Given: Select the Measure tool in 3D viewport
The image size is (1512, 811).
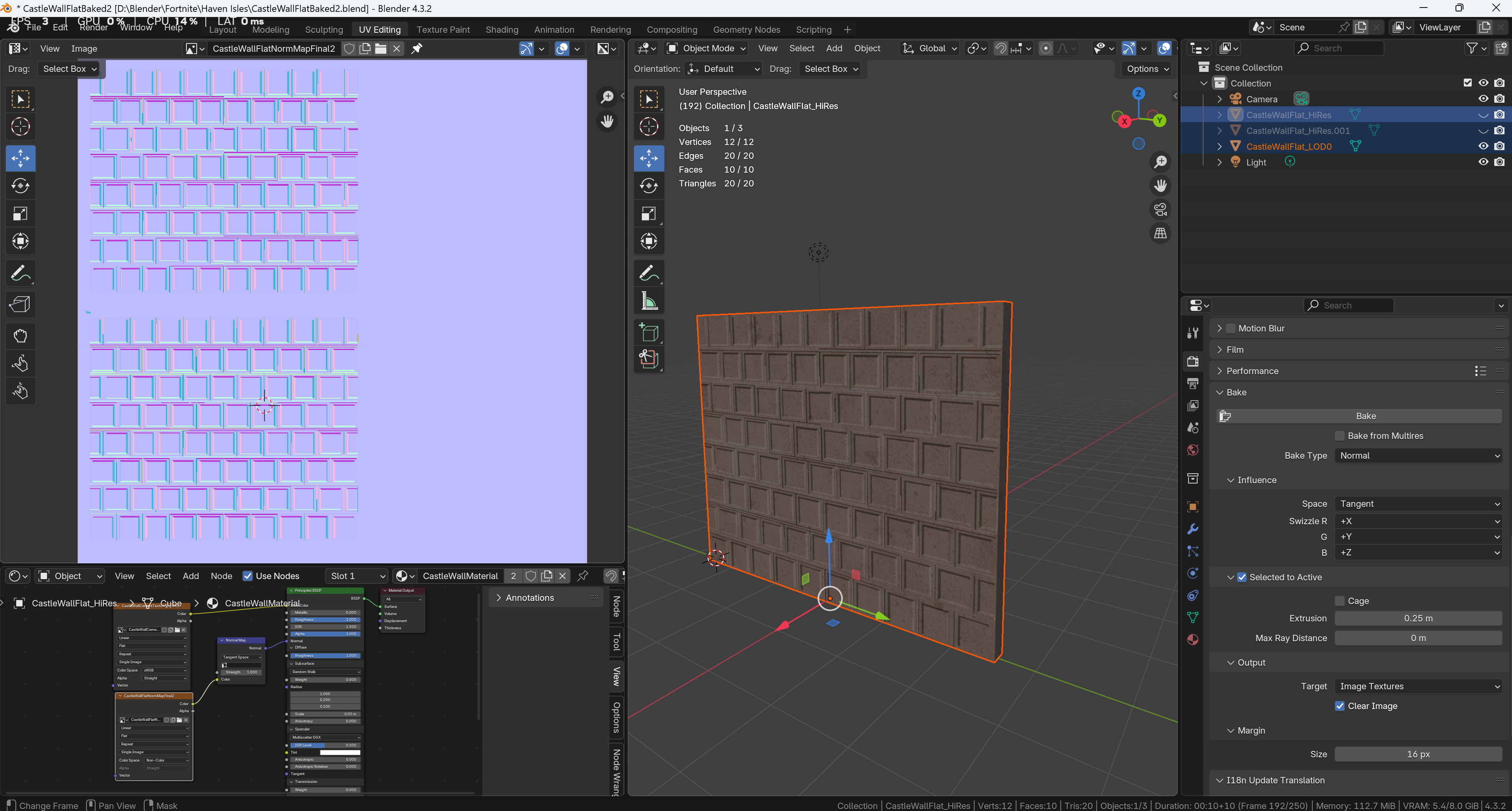Looking at the screenshot, I should point(649,302).
